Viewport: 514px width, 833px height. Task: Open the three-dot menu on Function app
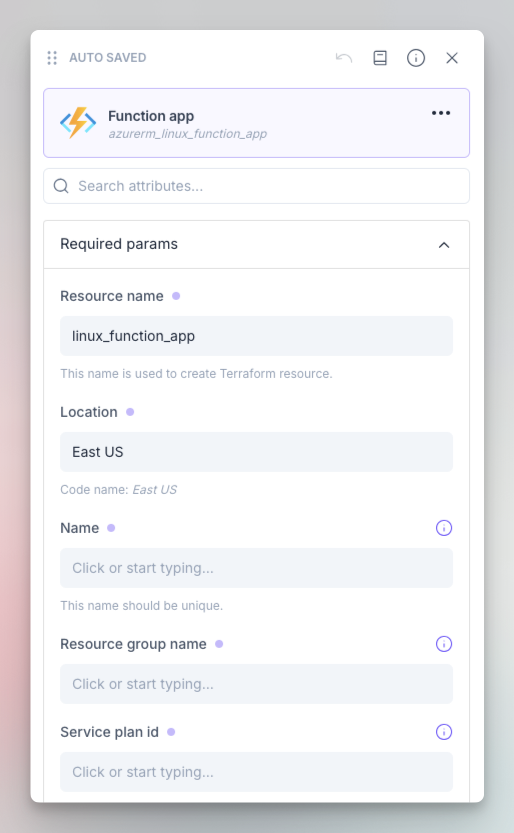tap(441, 113)
